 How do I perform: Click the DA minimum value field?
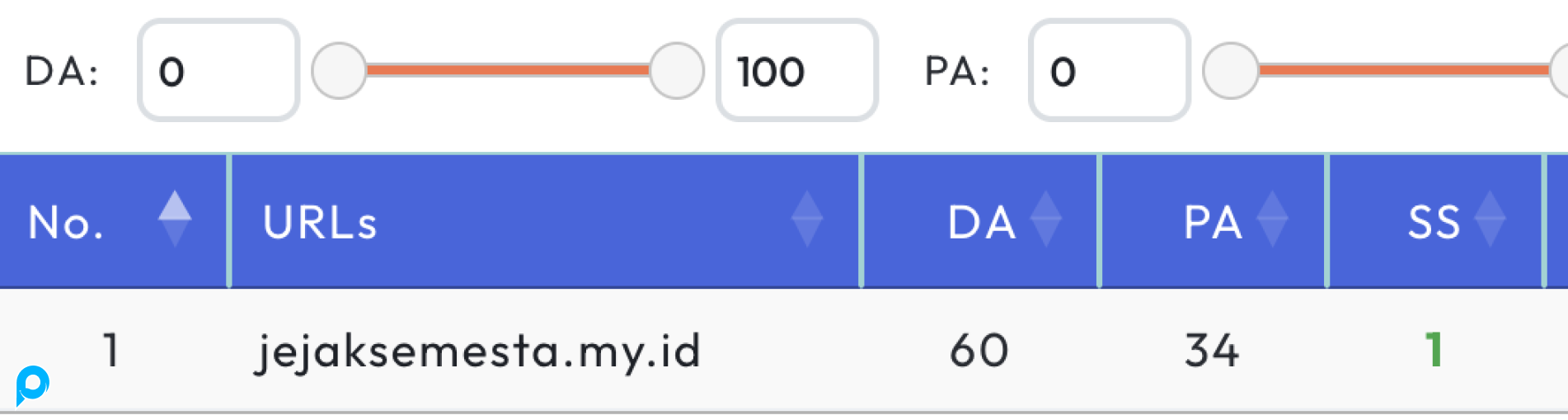(218, 71)
